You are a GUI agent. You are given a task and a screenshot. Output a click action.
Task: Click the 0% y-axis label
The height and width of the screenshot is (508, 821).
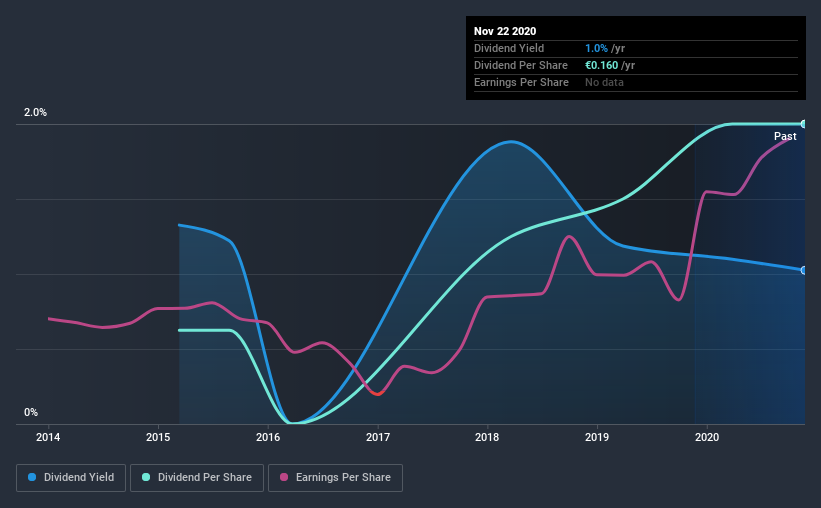coord(31,412)
